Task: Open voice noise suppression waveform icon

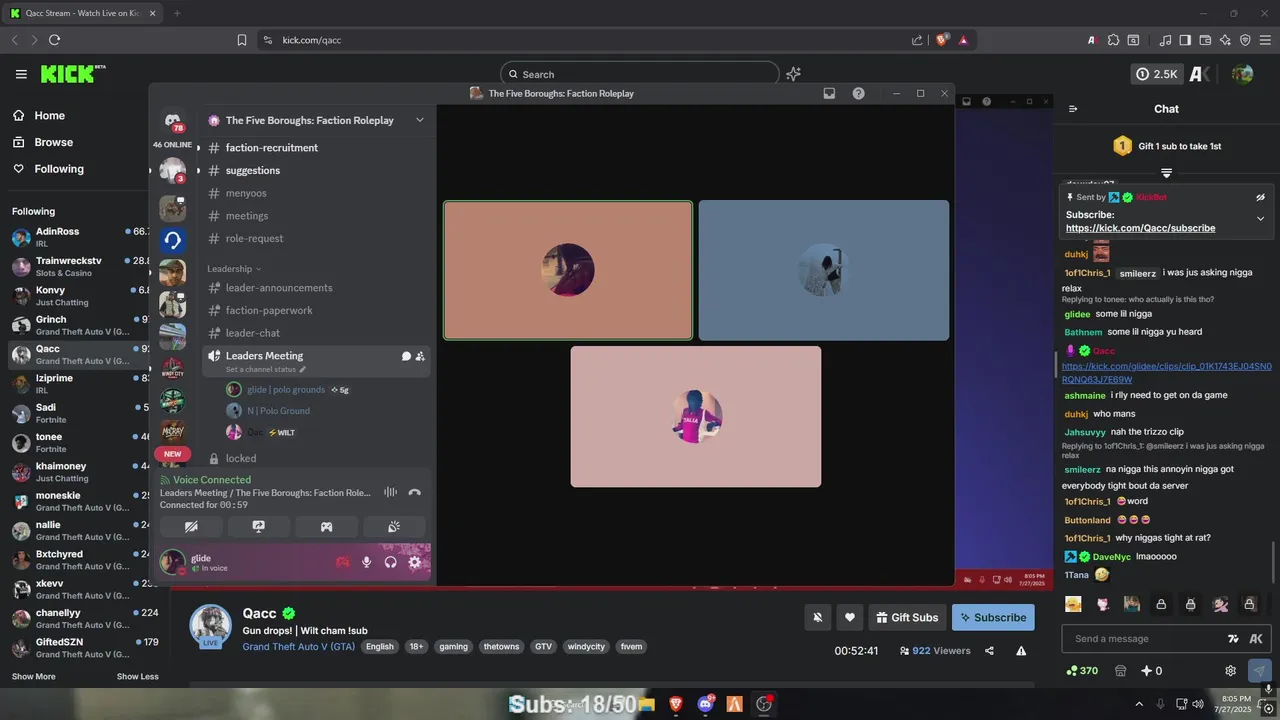Action: [390, 492]
